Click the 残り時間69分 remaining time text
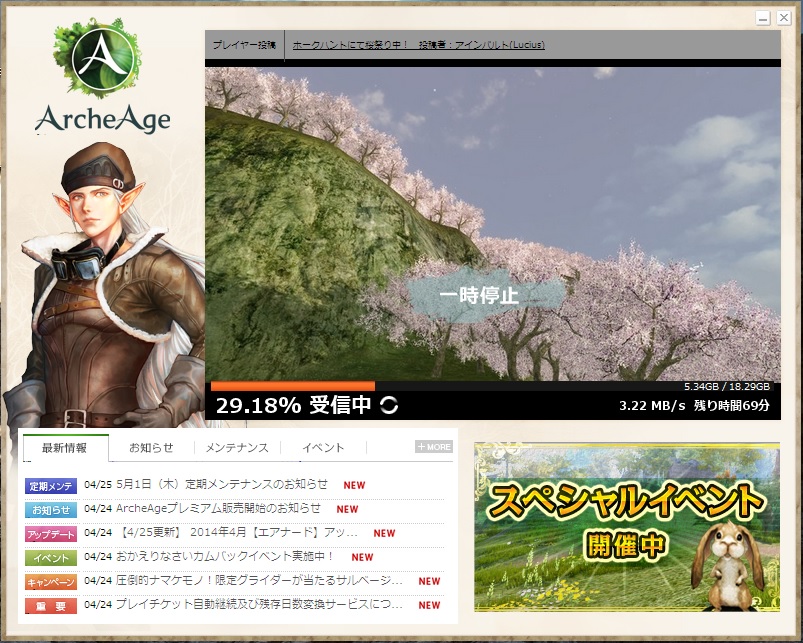The image size is (803, 643). 731,406
